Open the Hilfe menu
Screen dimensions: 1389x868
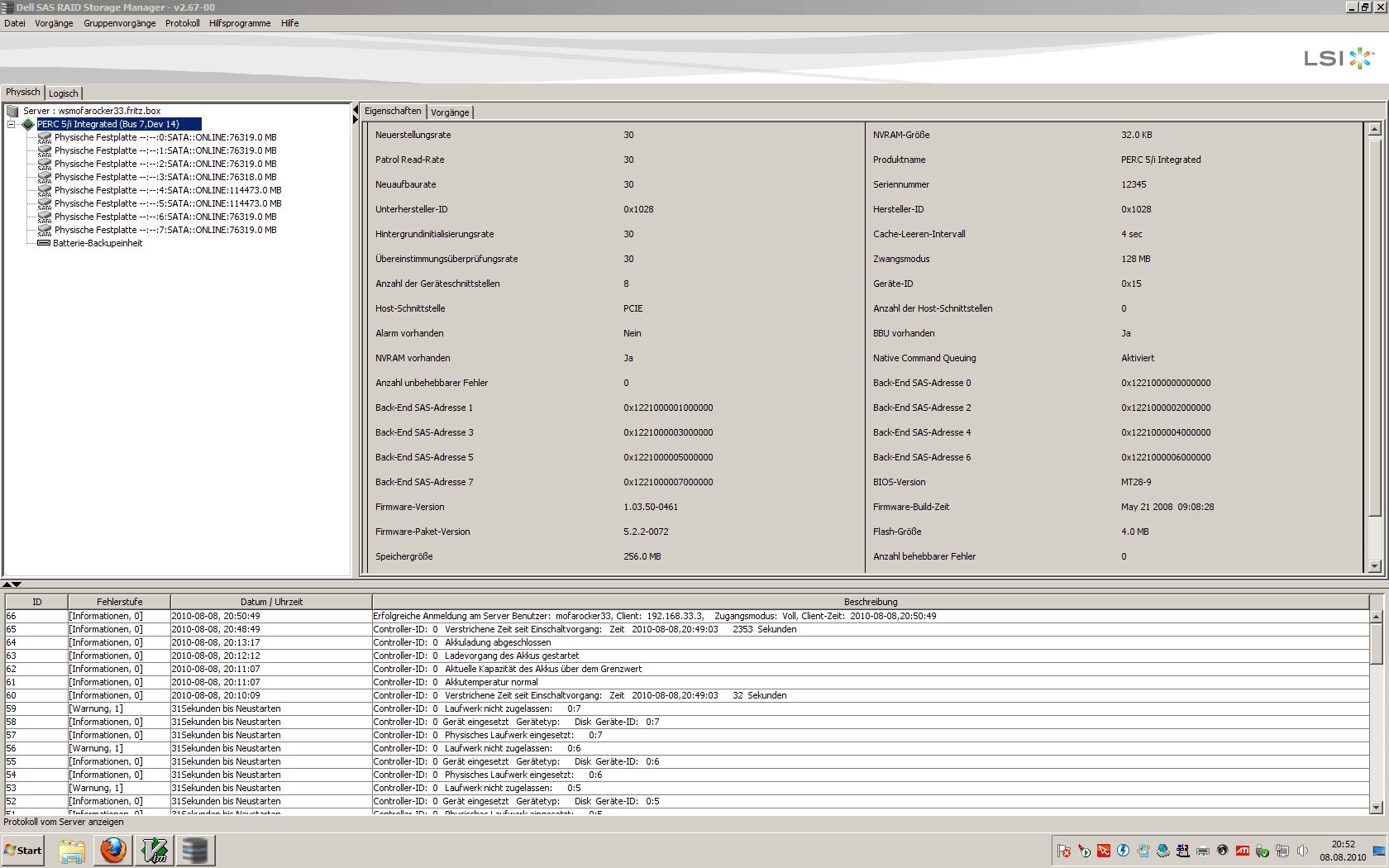[289, 23]
